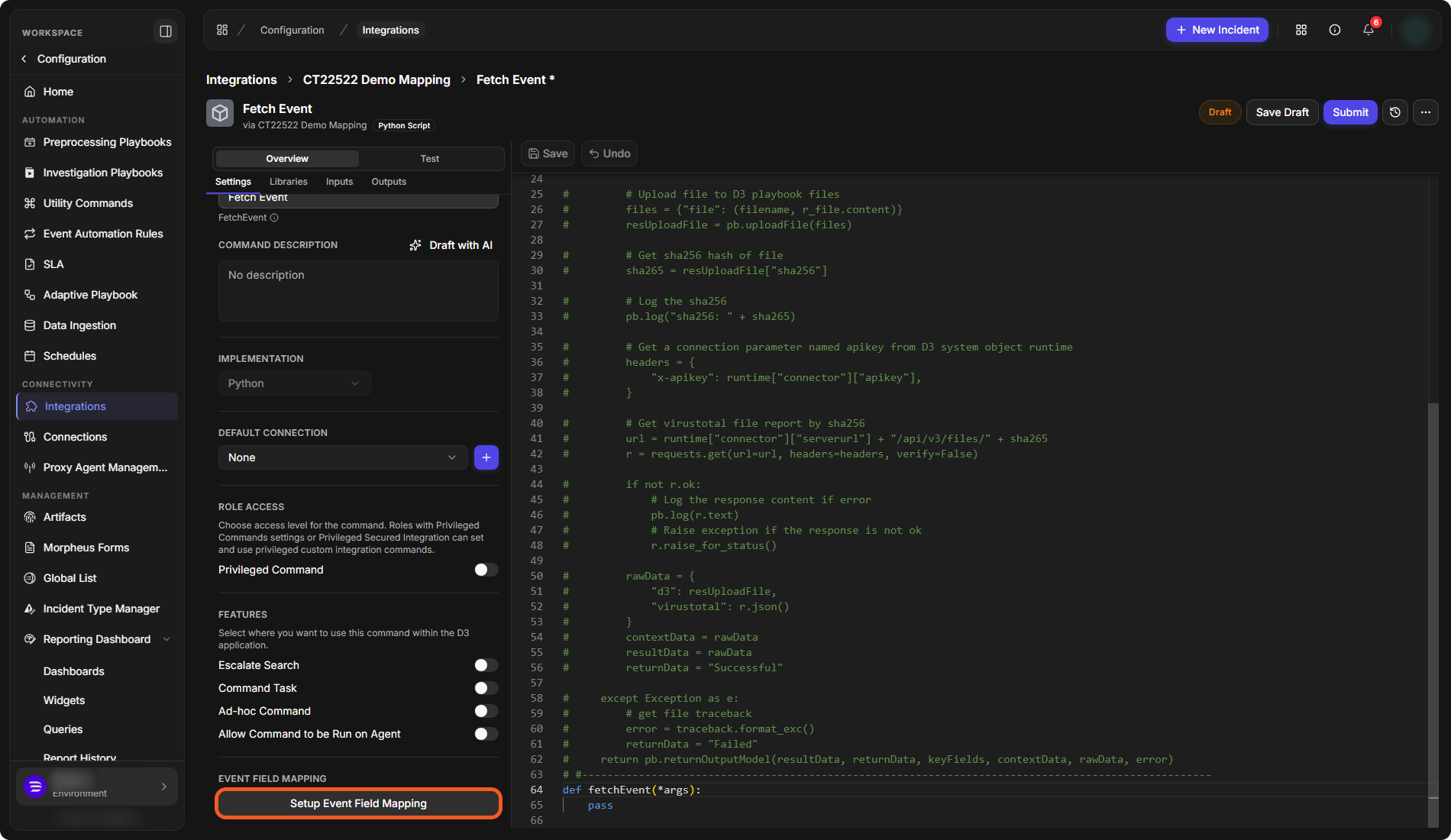Click the apps grid icon in top bar
This screenshot has width=1451, height=840.
click(1301, 30)
